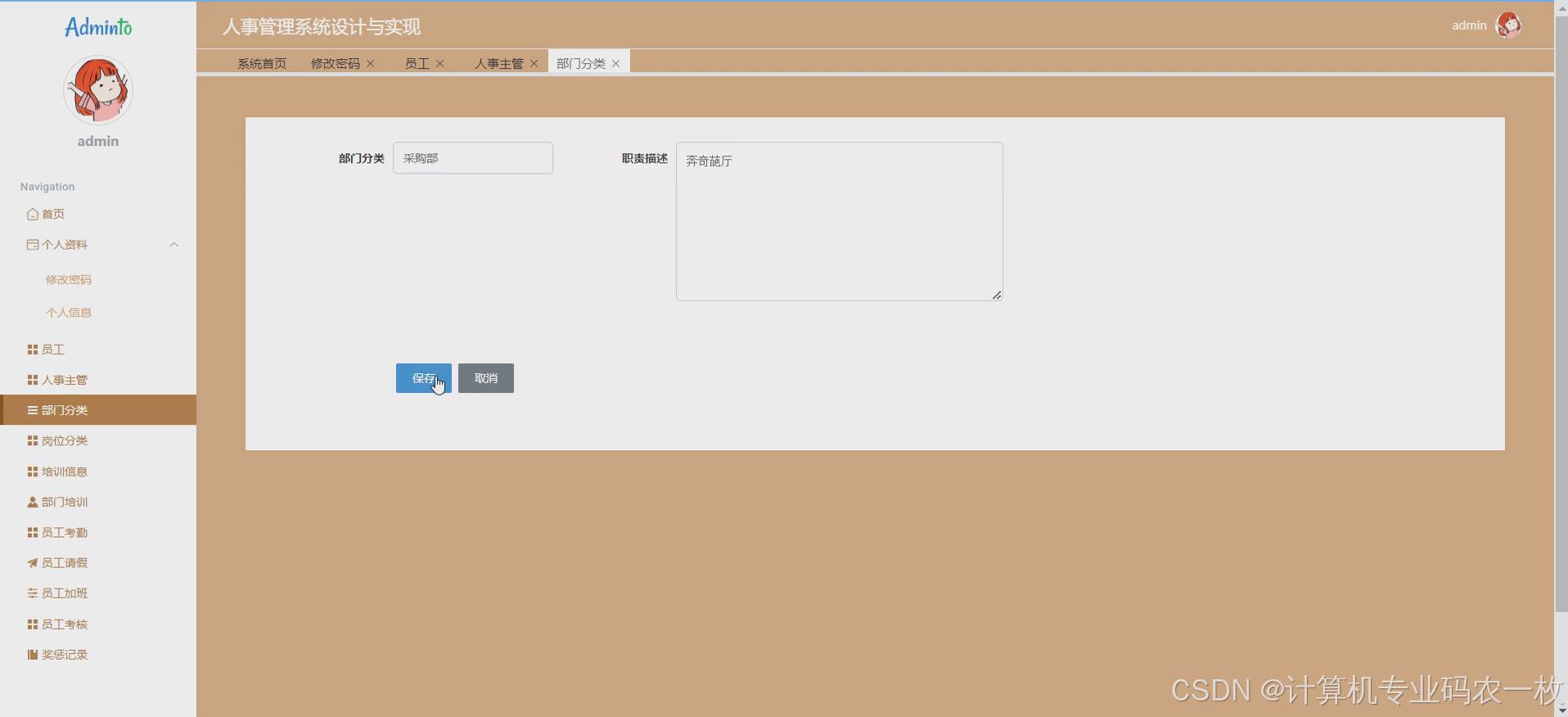
Task: Click the book icon beside 奖惩记录
Action: (33, 654)
